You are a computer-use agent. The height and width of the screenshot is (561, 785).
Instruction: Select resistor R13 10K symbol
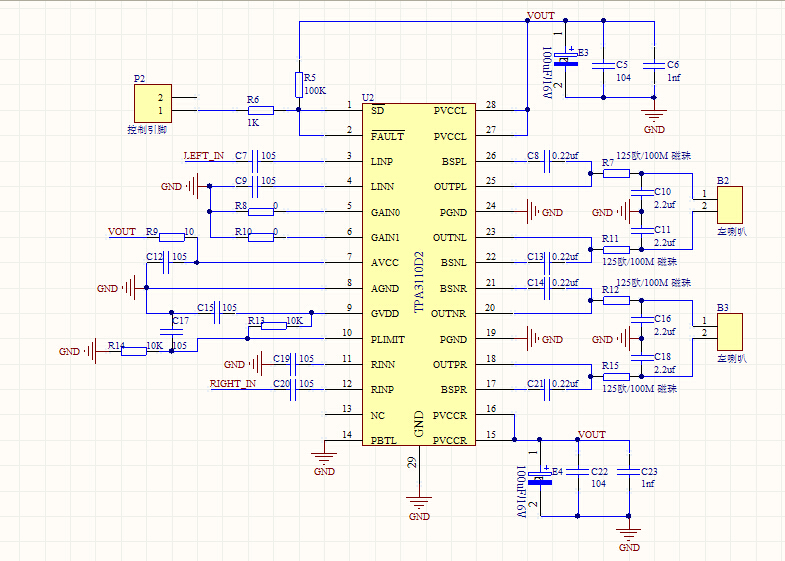[x=274, y=326]
